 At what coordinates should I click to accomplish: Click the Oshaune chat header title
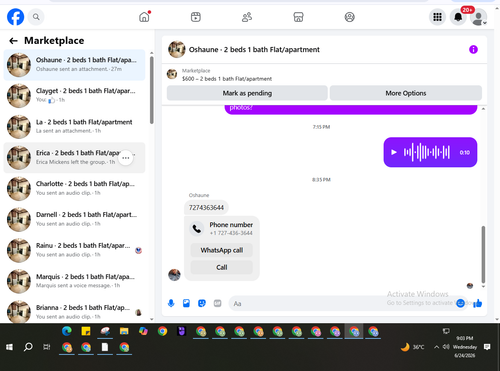254,50
